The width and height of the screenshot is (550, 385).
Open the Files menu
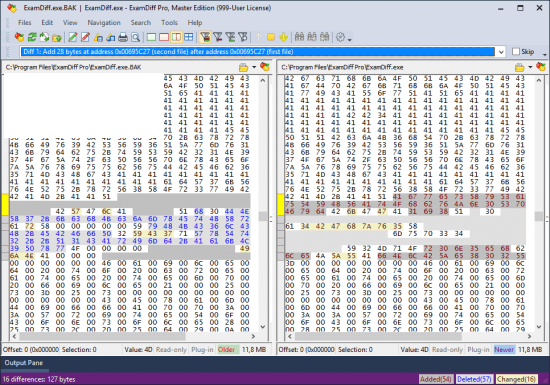[x=25, y=22]
